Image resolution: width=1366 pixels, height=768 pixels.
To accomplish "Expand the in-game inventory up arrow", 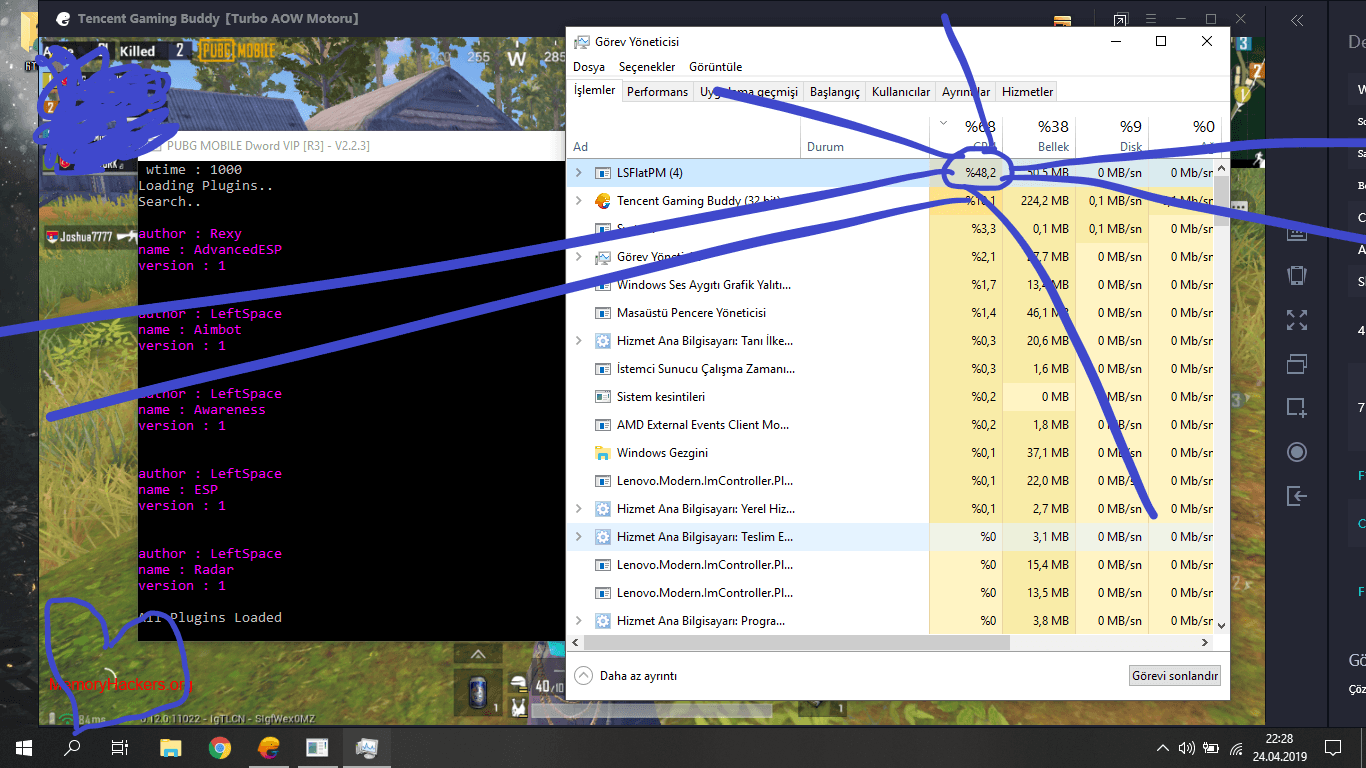I will pos(479,654).
